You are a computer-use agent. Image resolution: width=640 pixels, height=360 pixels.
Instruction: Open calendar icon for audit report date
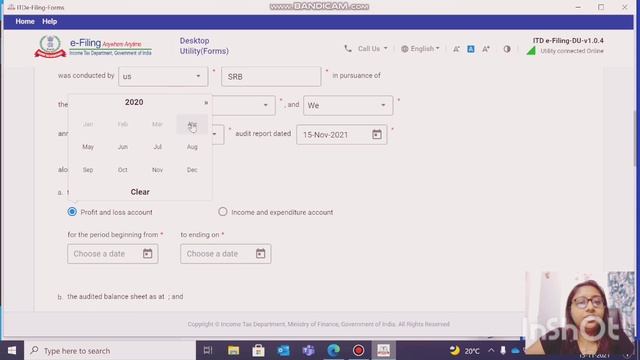click(x=377, y=134)
